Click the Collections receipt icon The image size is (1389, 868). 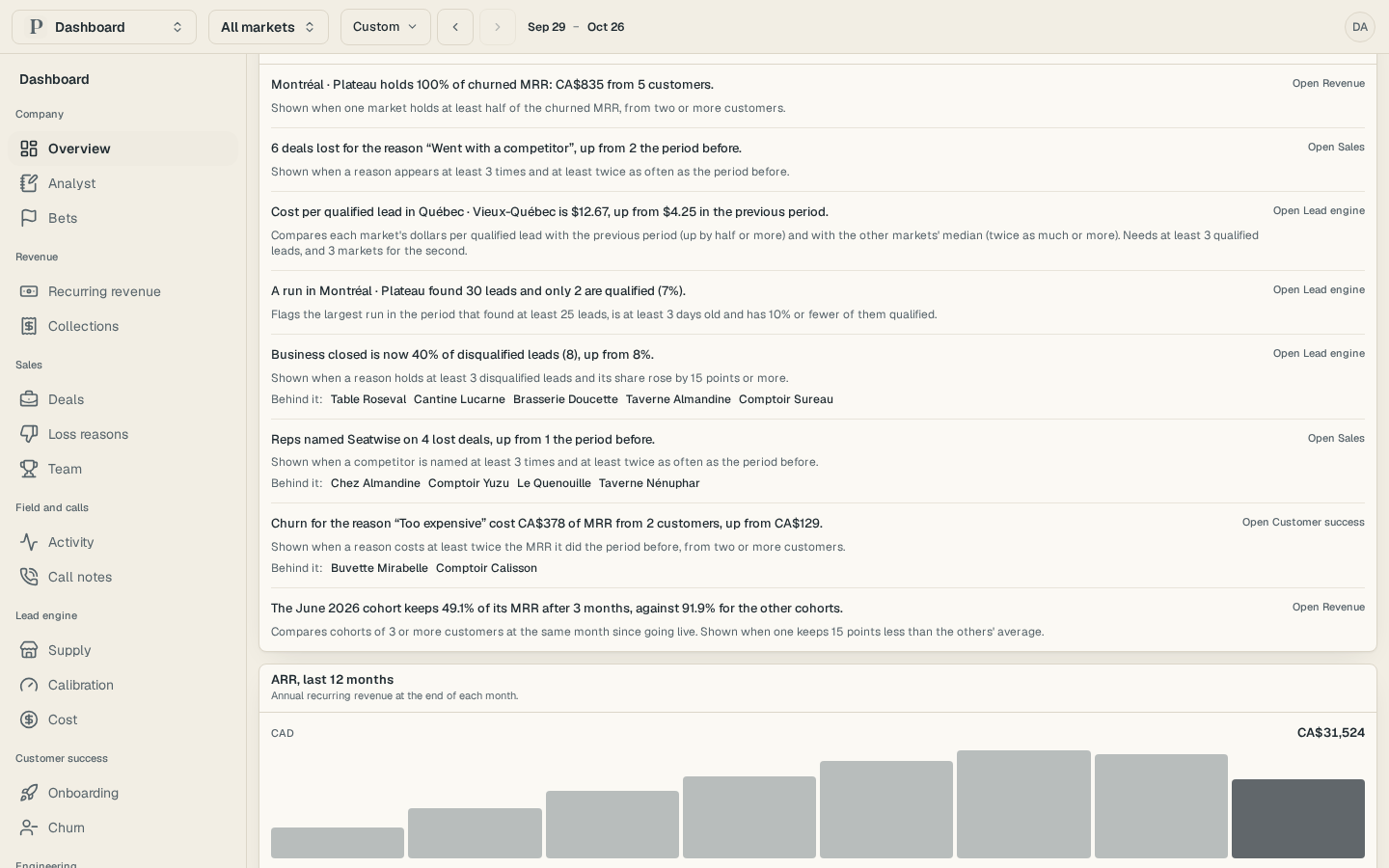coord(29,326)
